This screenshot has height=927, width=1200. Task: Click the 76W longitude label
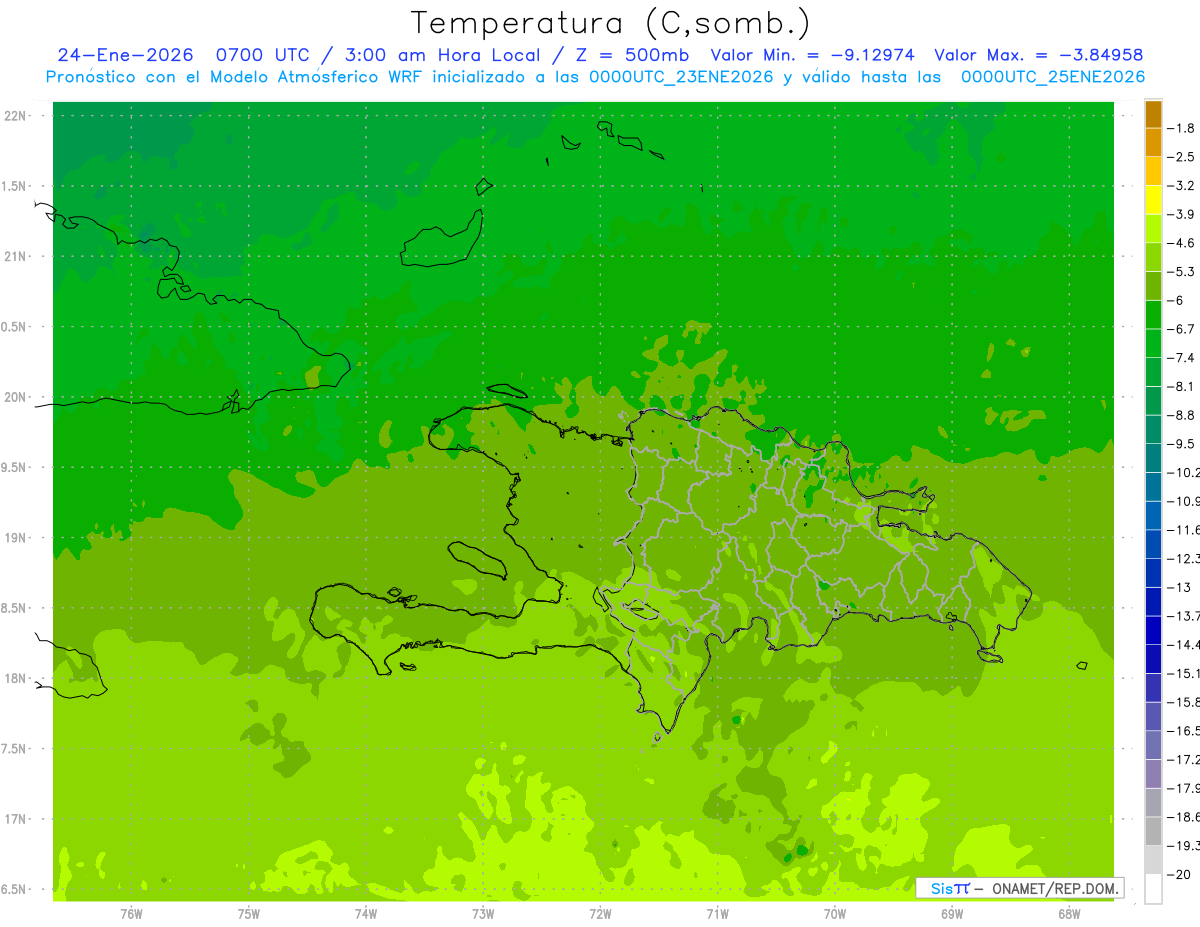pyautogui.click(x=131, y=914)
